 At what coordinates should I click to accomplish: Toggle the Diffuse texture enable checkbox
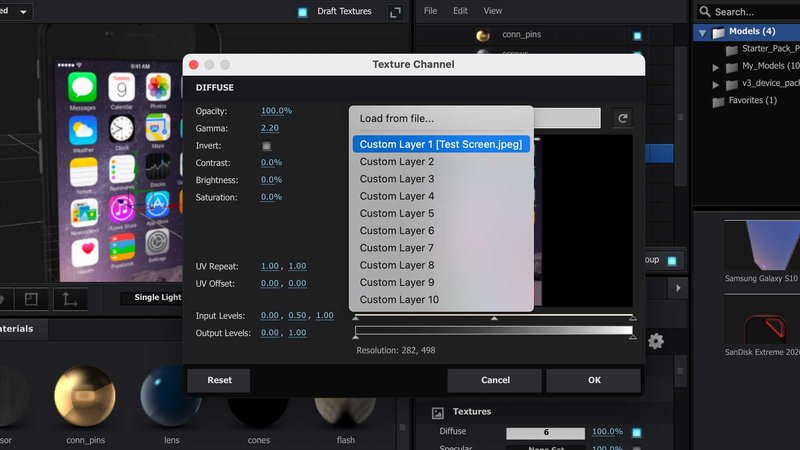(x=637, y=433)
